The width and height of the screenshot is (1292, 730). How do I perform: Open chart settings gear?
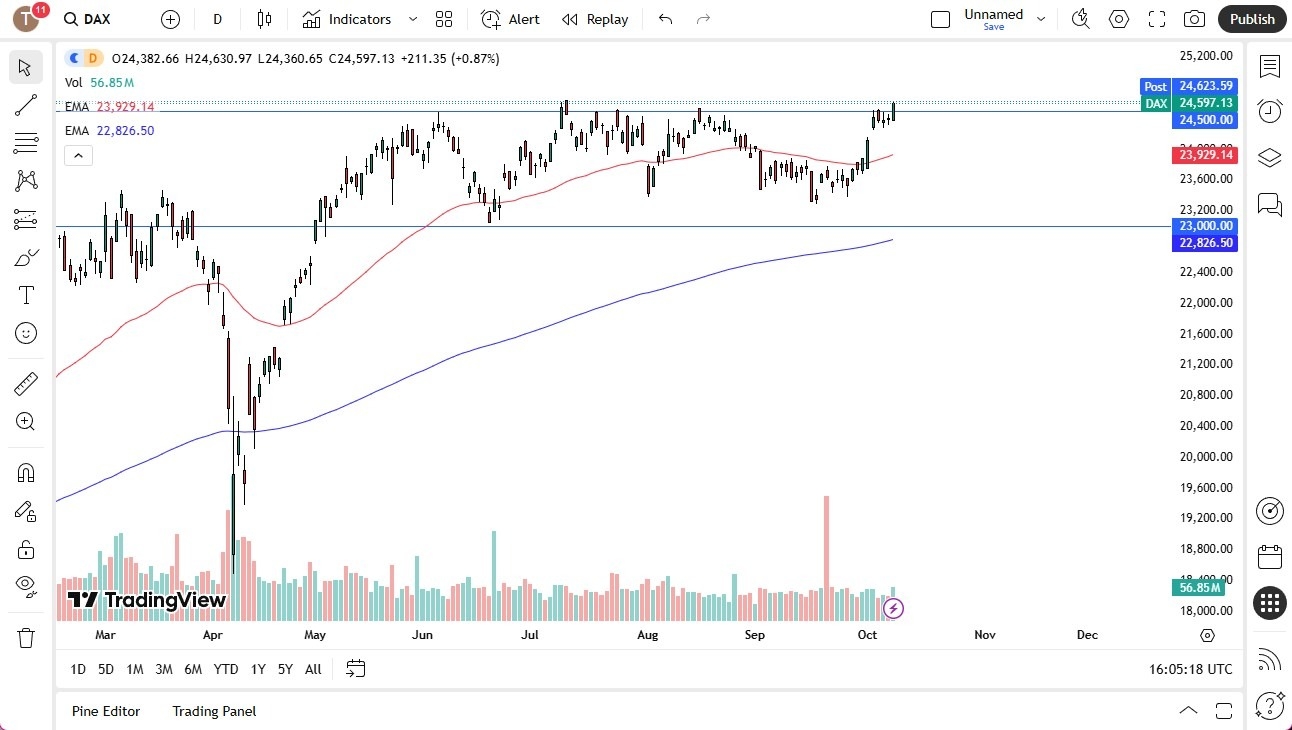[1118, 18]
